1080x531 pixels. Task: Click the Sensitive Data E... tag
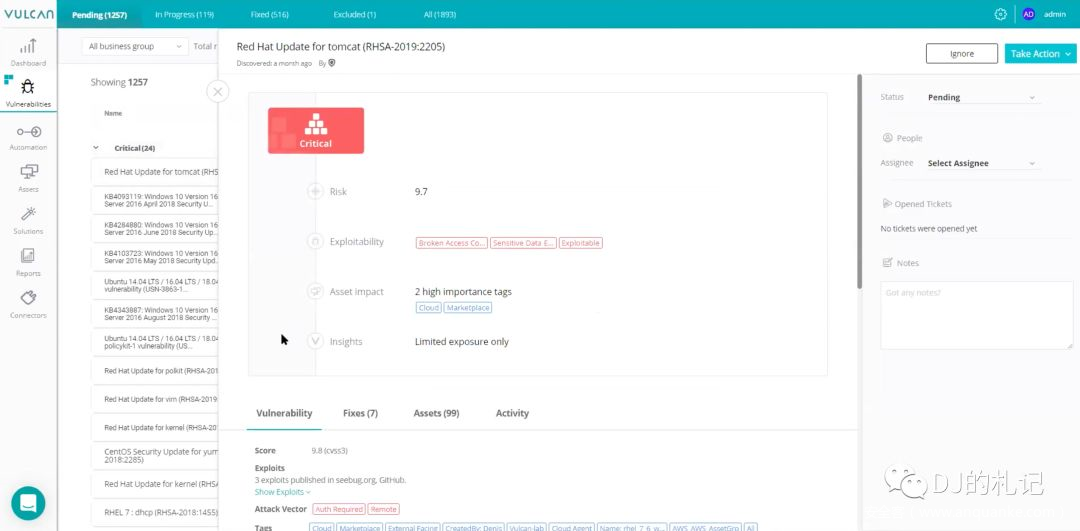523,243
